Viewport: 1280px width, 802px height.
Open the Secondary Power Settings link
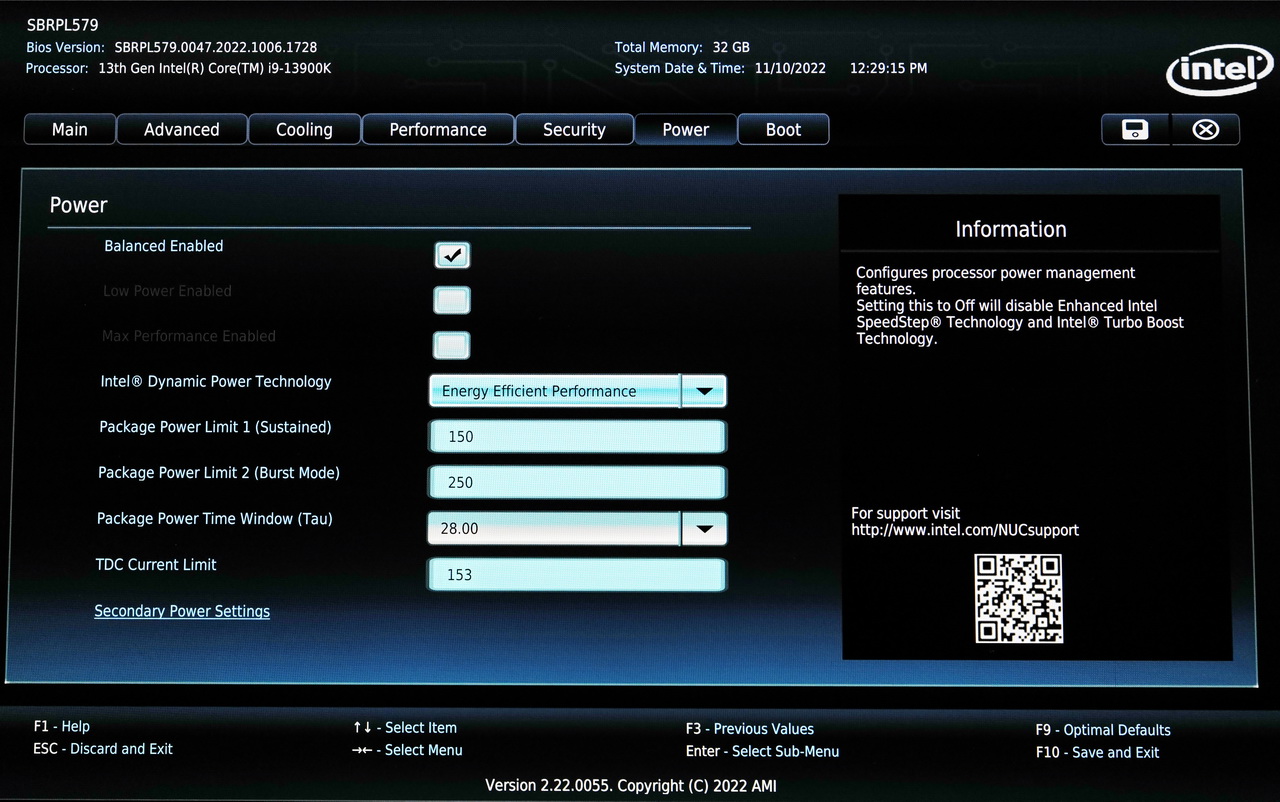(x=182, y=611)
